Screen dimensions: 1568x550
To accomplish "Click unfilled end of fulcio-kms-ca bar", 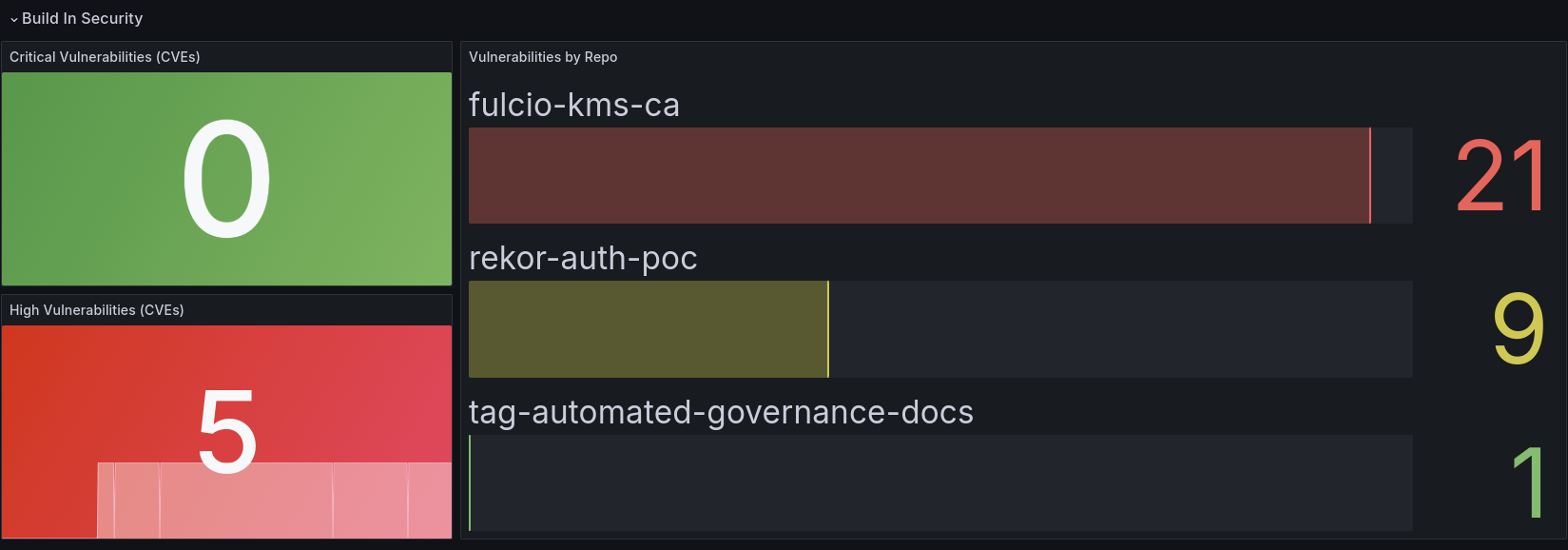I will (x=1392, y=176).
